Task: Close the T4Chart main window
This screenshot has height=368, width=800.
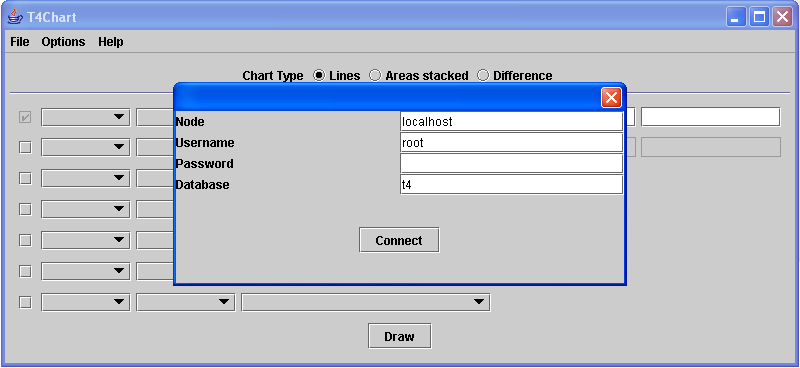Action: [x=782, y=17]
